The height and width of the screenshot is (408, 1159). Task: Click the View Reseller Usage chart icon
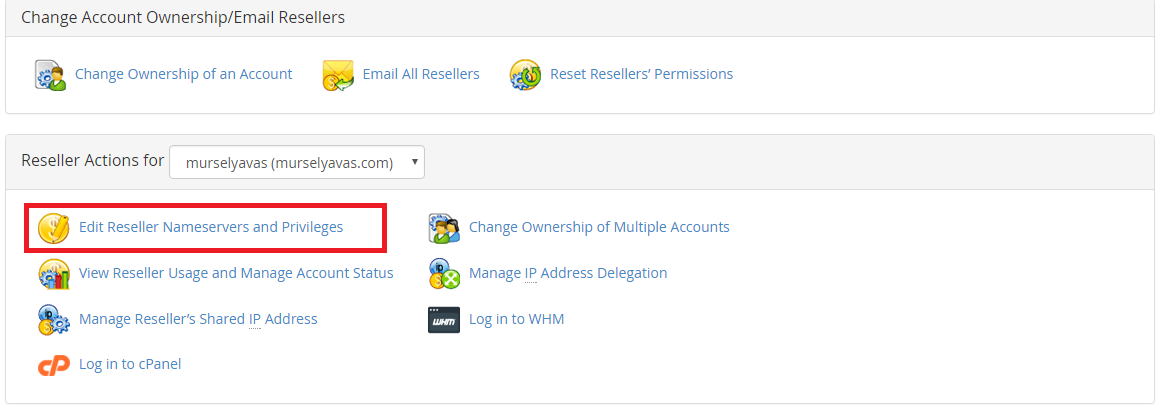coord(54,273)
